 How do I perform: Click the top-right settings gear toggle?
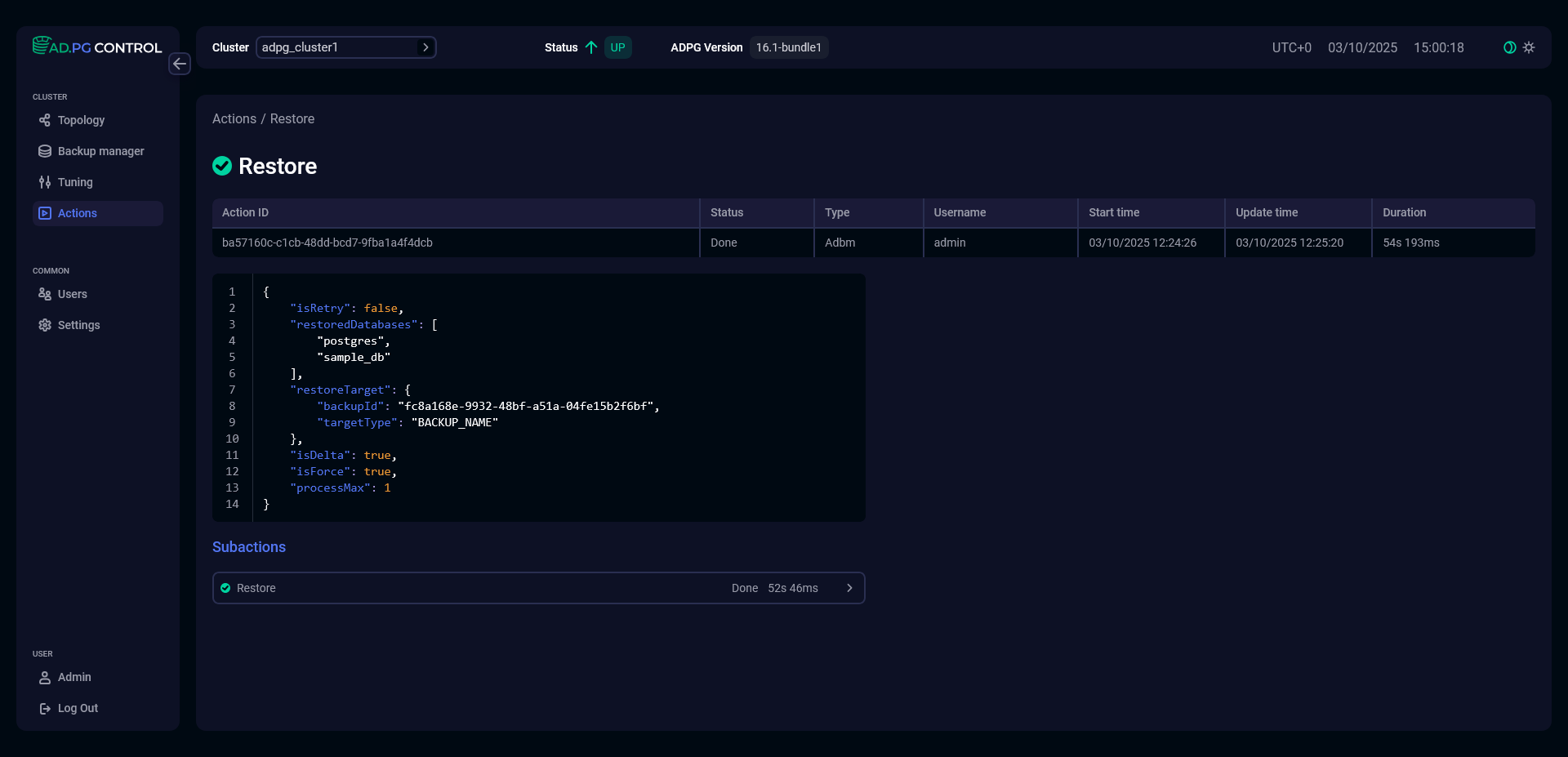tap(1529, 47)
